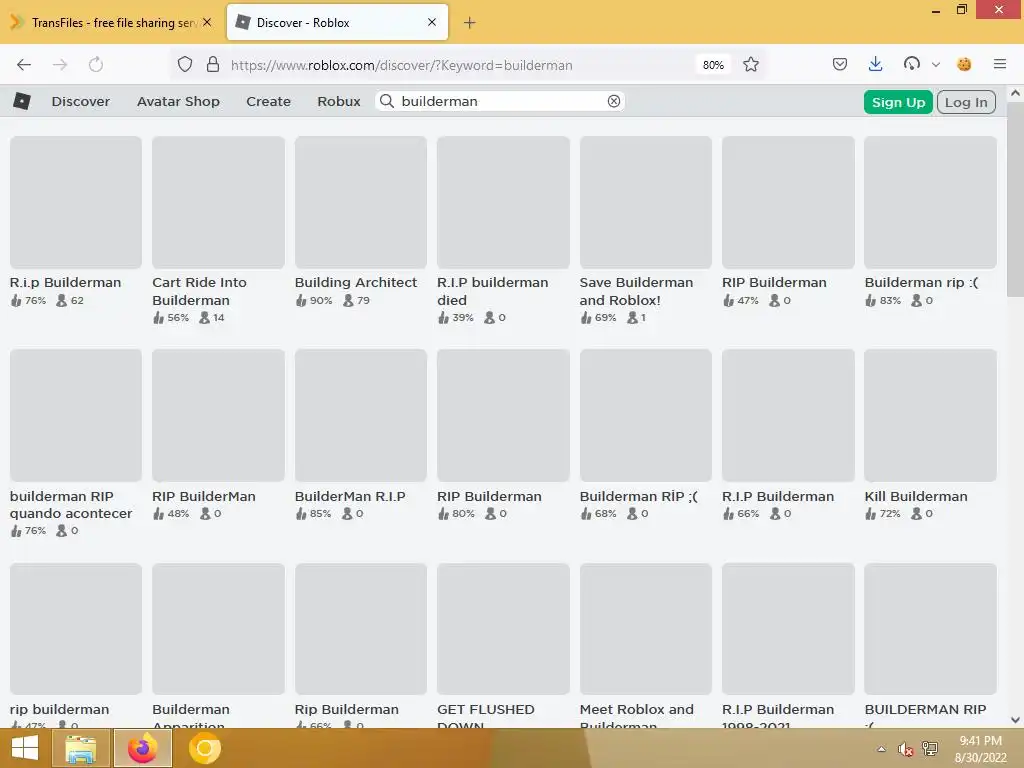Open the Avatar Shop menu item
The width and height of the screenshot is (1024, 768).
(178, 102)
